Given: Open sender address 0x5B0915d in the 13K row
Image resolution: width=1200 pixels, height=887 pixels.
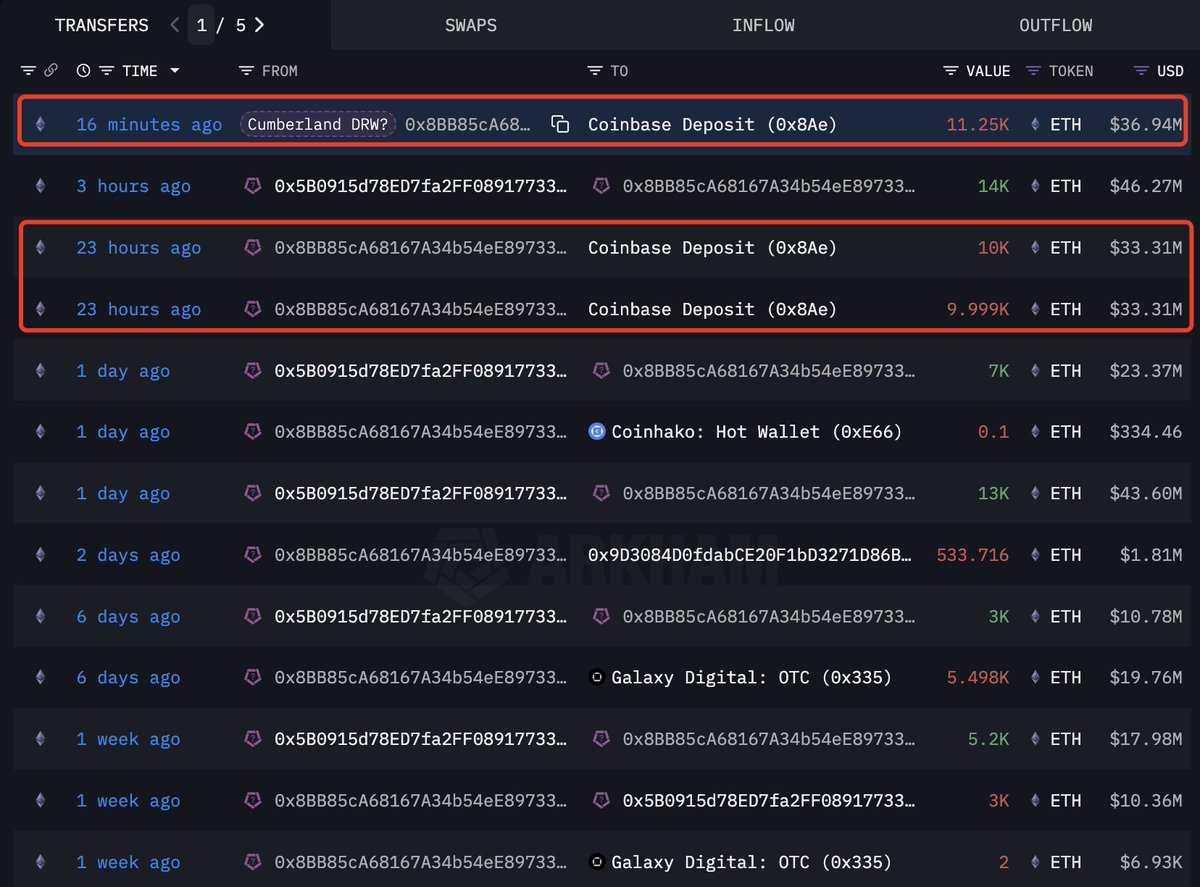Looking at the screenshot, I should (420, 494).
